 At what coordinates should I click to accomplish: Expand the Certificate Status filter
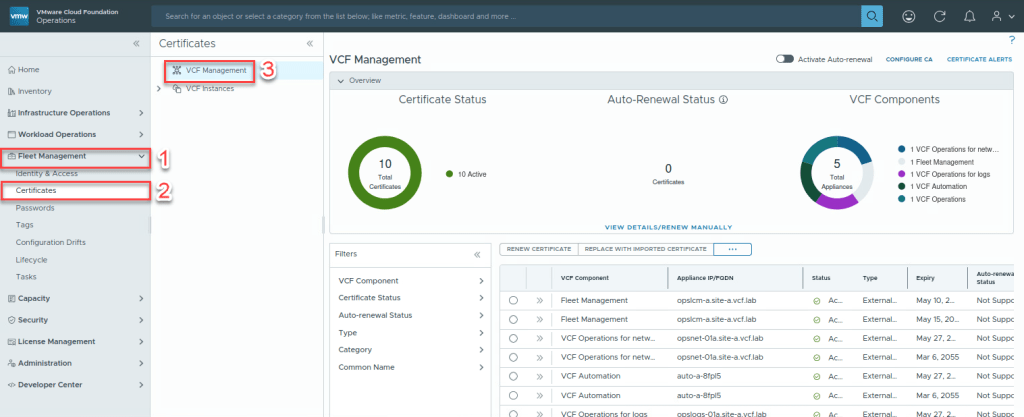(481, 298)
